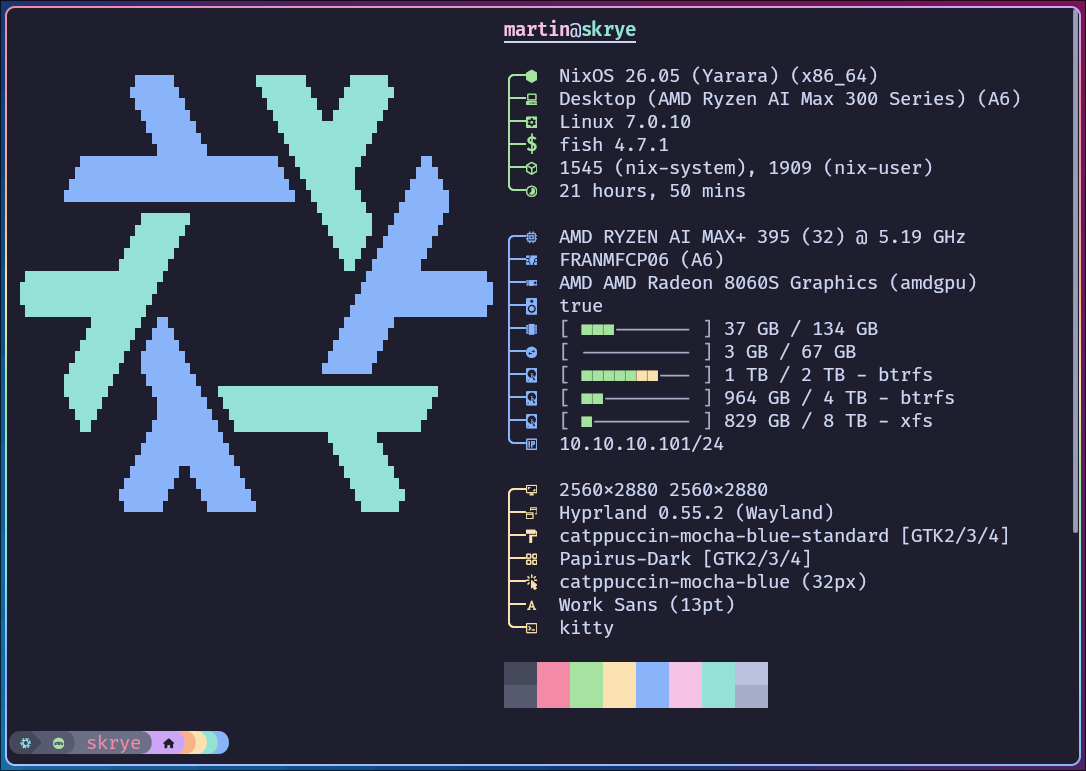Click the disk usage bar for 829 GB xfs

(635, 421)
